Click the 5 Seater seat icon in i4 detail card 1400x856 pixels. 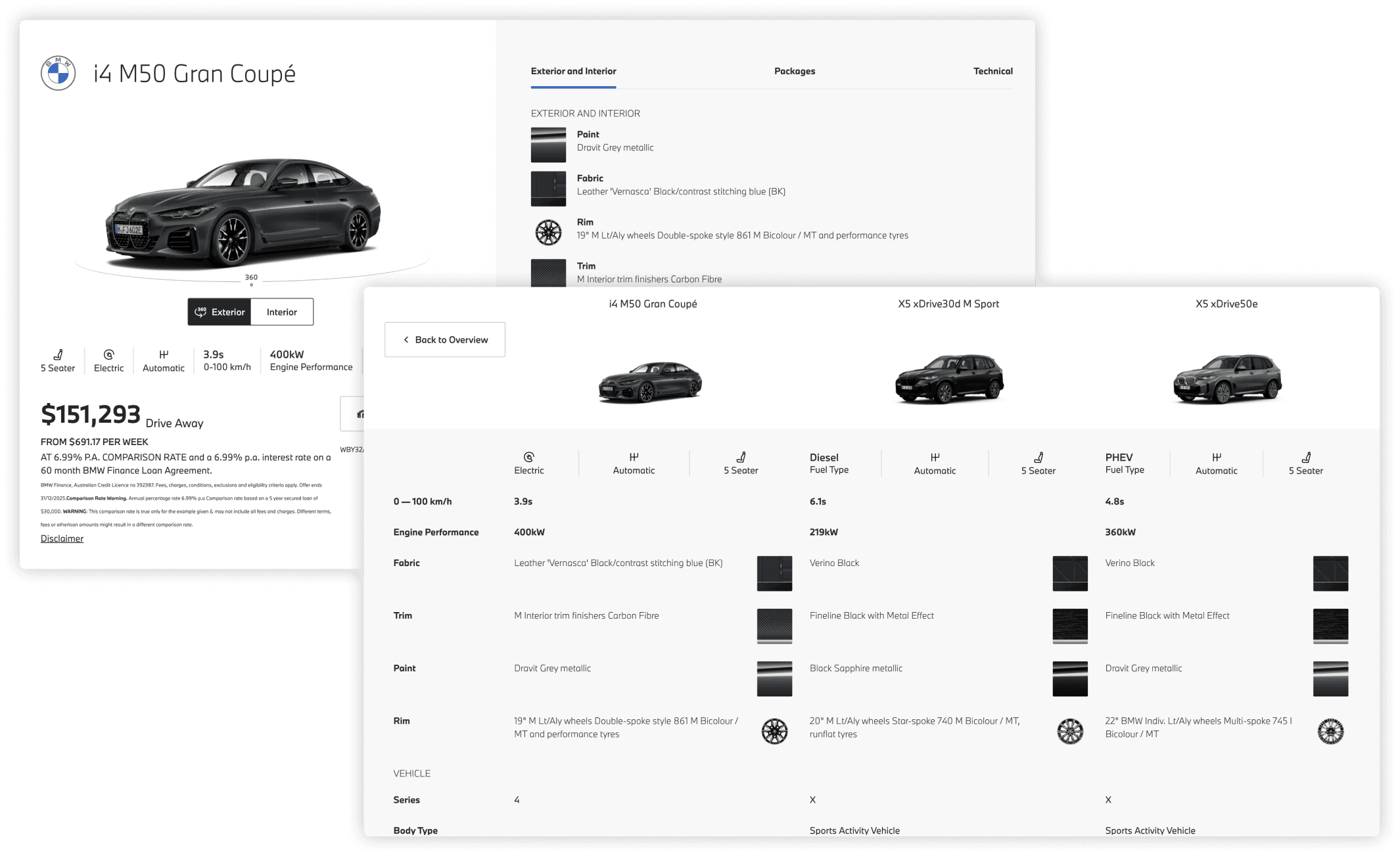[x=58, y=354]
